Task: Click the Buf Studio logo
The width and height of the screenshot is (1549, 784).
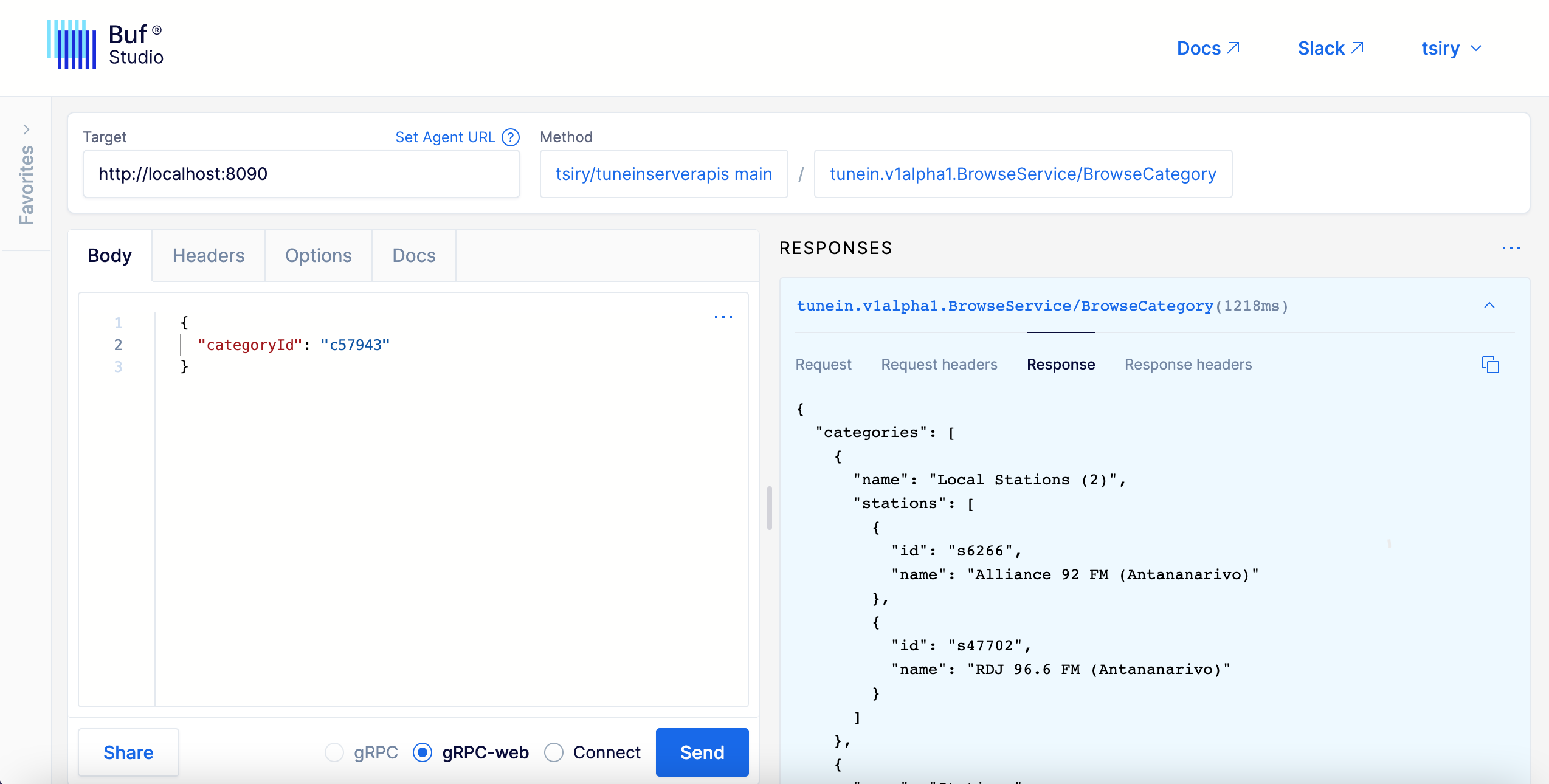Action: point(105,44)
